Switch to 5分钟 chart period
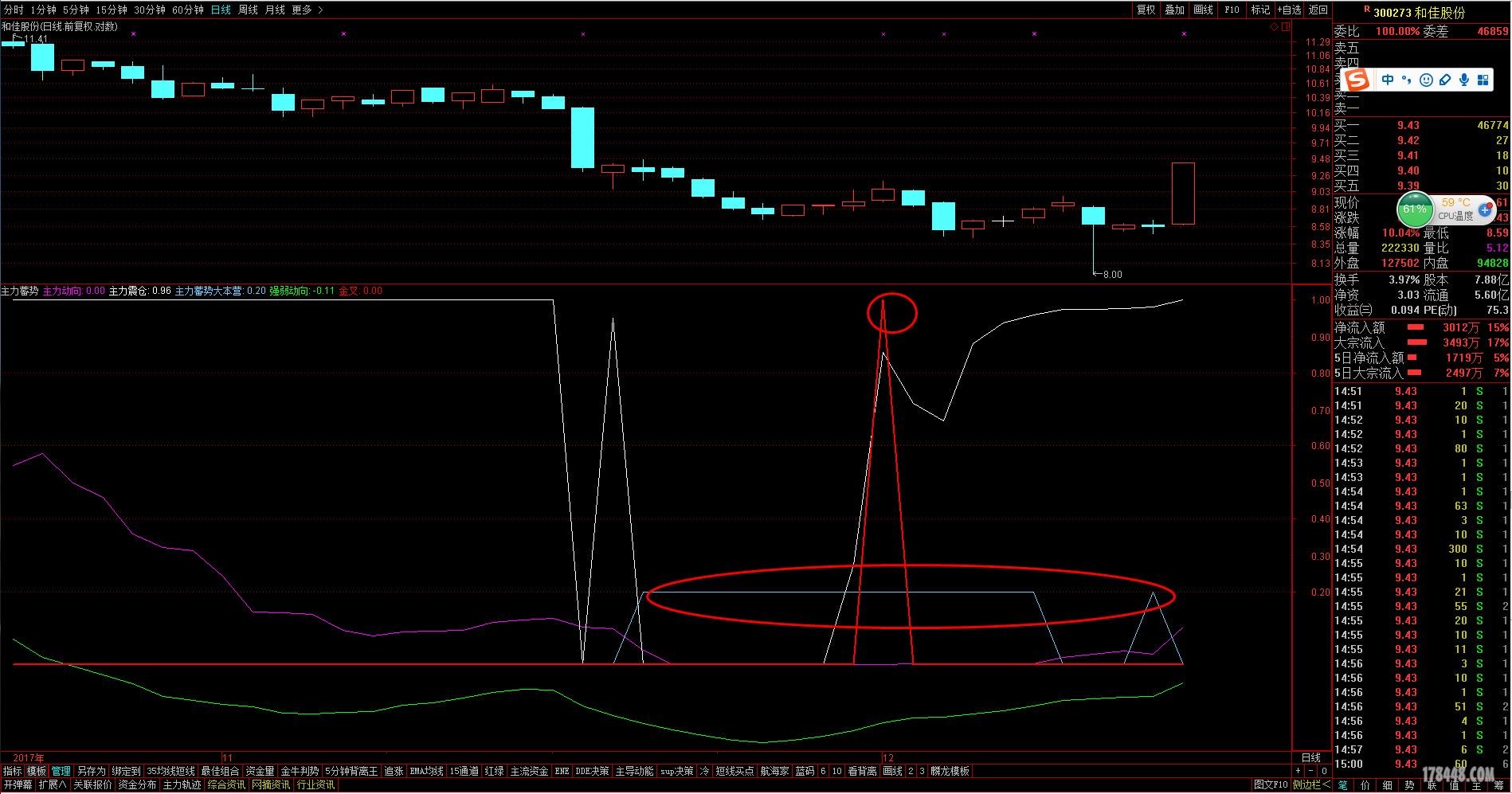 pos(76,10)
